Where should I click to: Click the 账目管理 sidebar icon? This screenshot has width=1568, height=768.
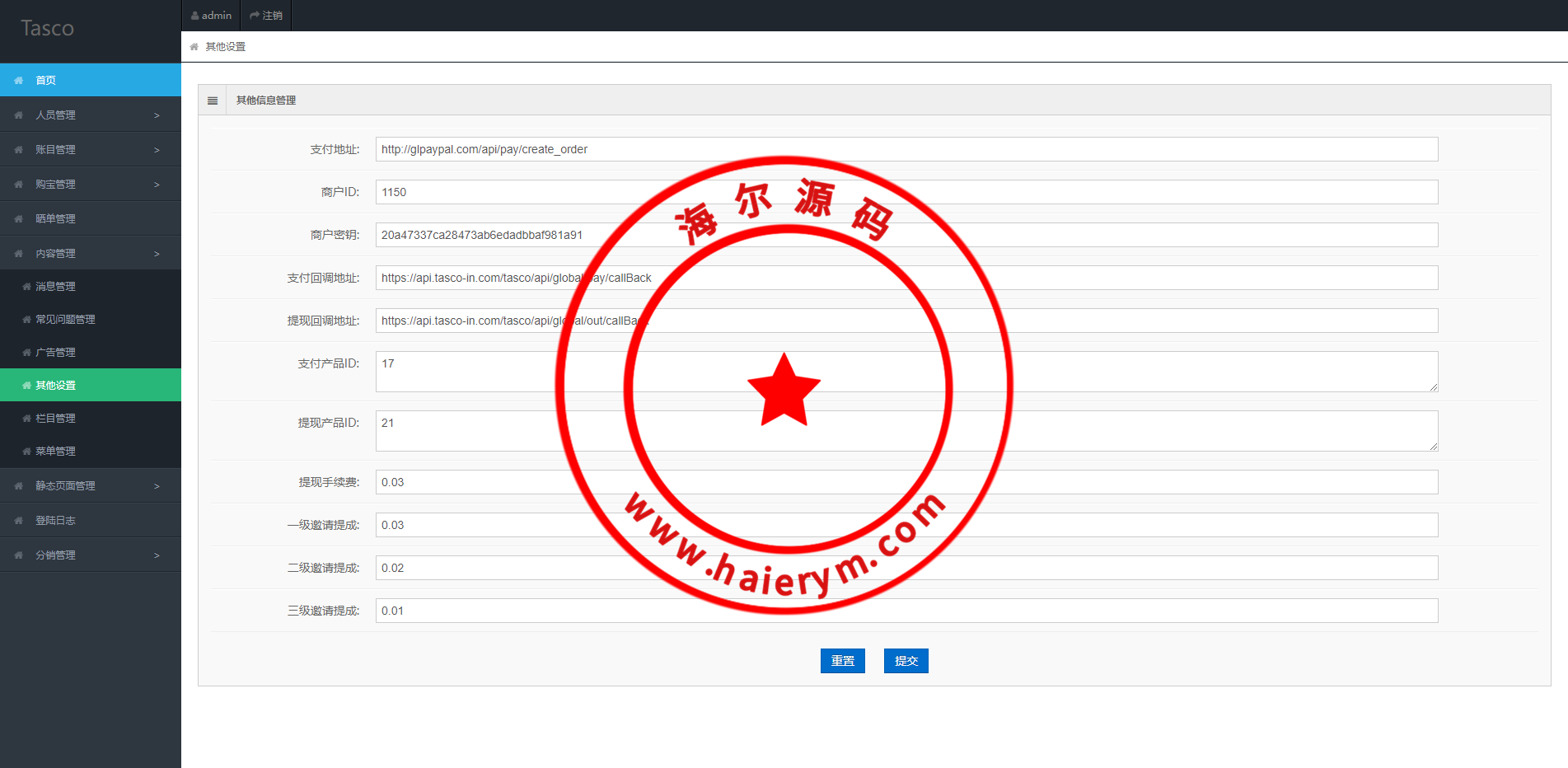(18, 150)
